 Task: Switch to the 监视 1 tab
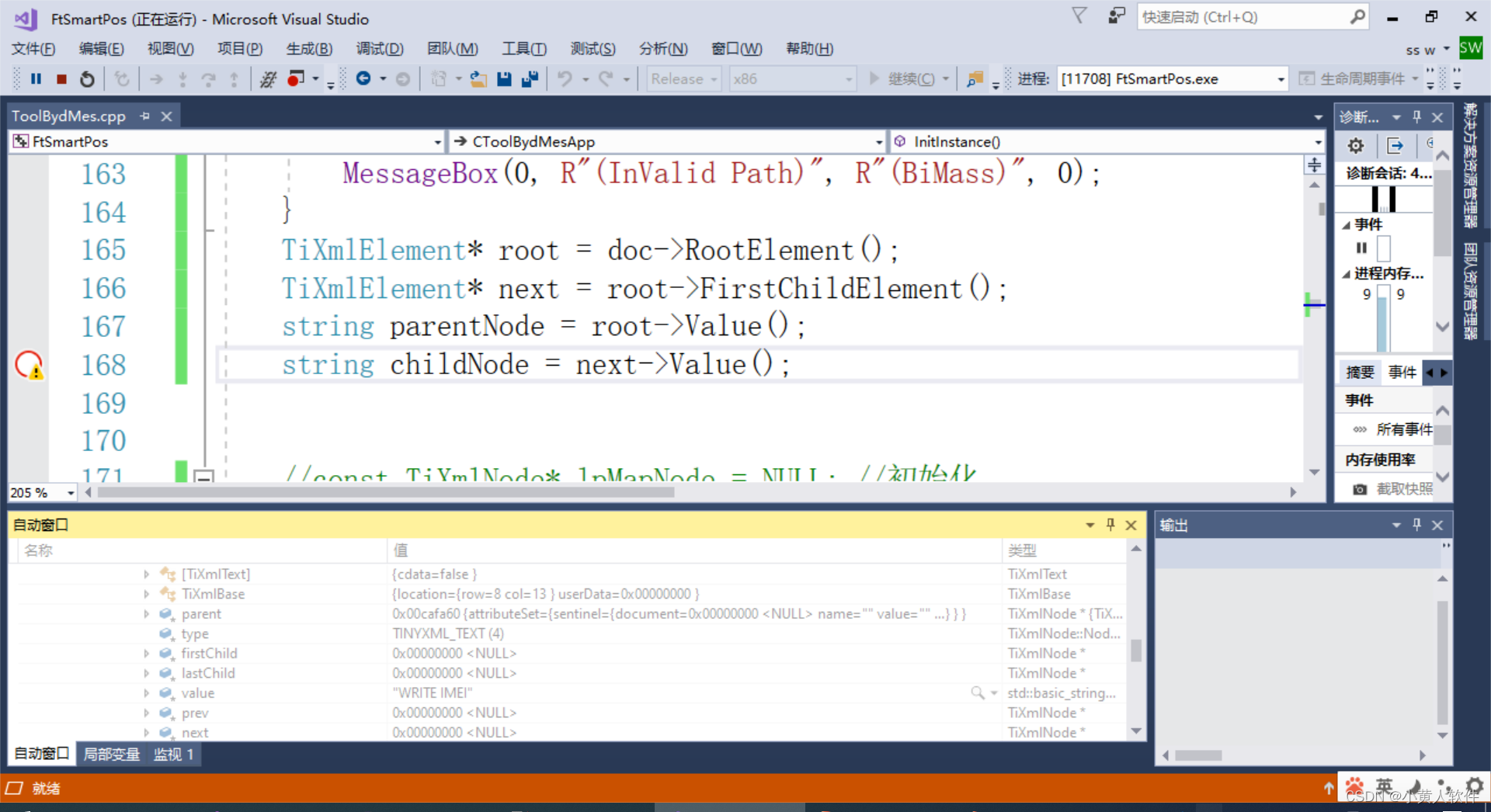[172, 753]
